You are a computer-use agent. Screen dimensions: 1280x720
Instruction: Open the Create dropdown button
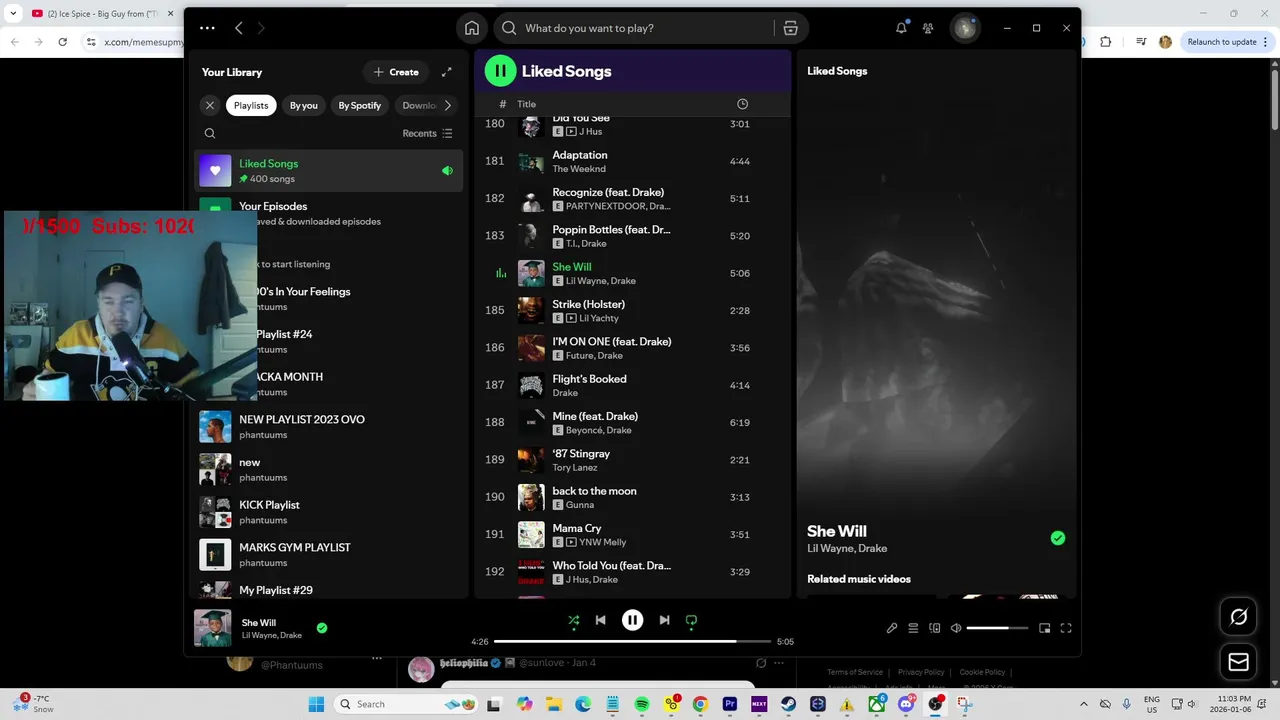pos(396,72)
